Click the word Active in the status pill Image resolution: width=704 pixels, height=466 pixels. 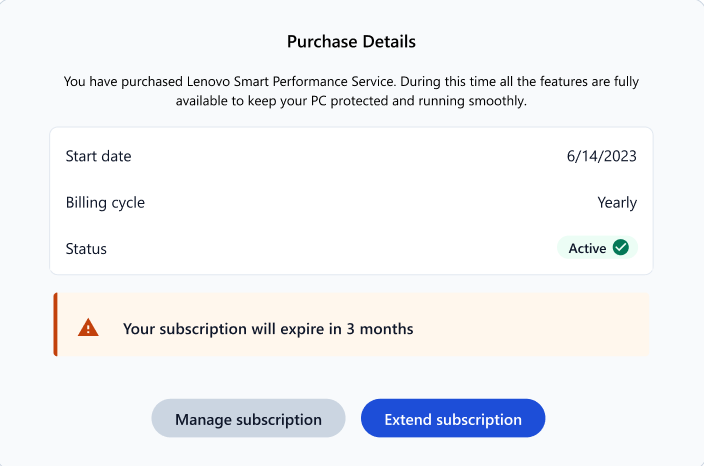587,248
